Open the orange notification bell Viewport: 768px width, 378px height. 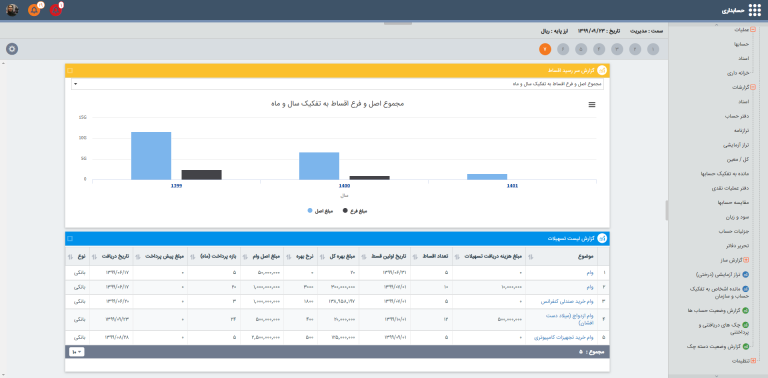point(34,10)
